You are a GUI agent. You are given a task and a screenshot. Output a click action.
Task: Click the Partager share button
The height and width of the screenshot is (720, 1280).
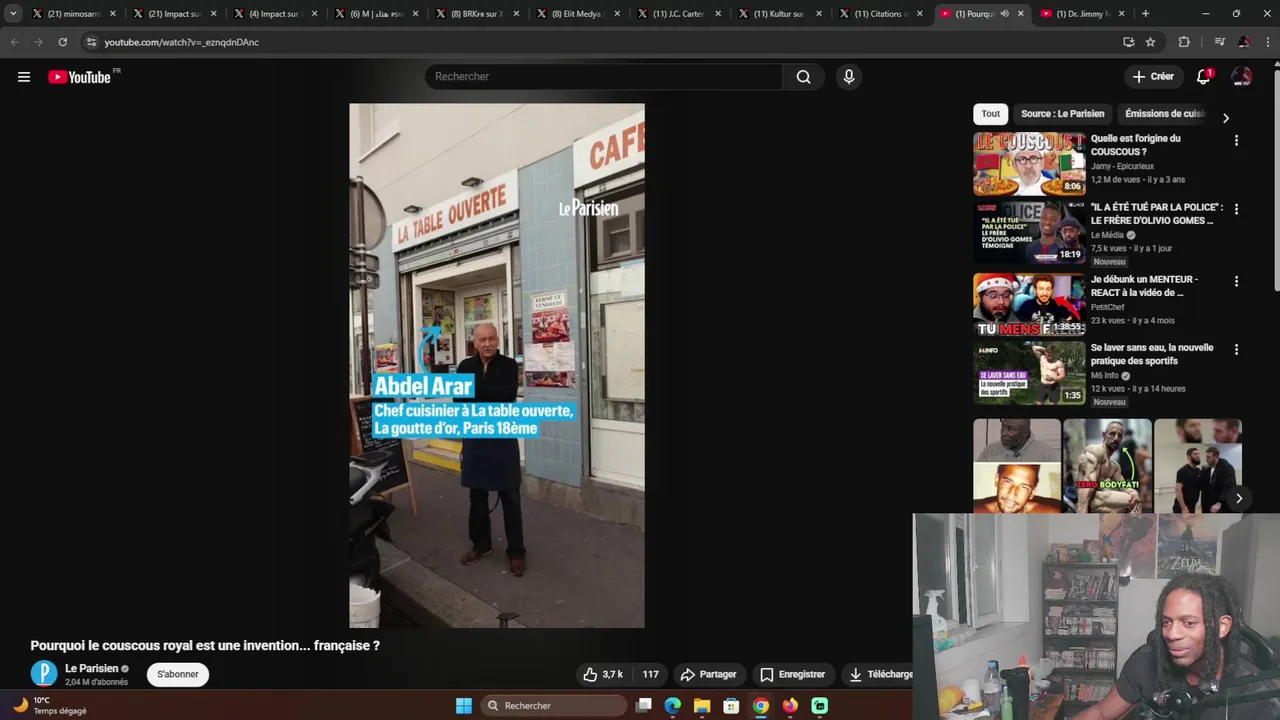coord(708,674)
